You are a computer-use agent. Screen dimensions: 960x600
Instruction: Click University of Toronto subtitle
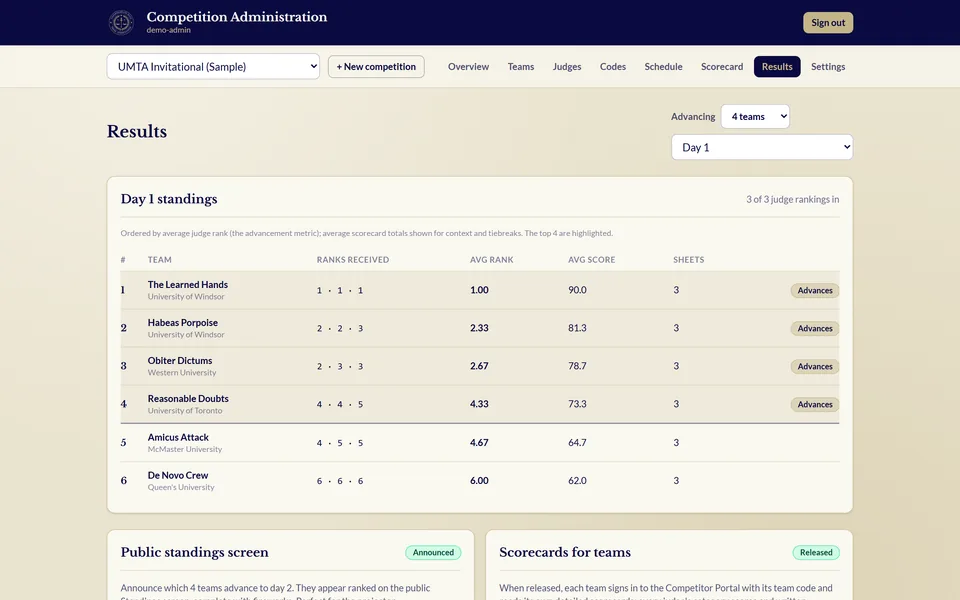tap(185, 411)
